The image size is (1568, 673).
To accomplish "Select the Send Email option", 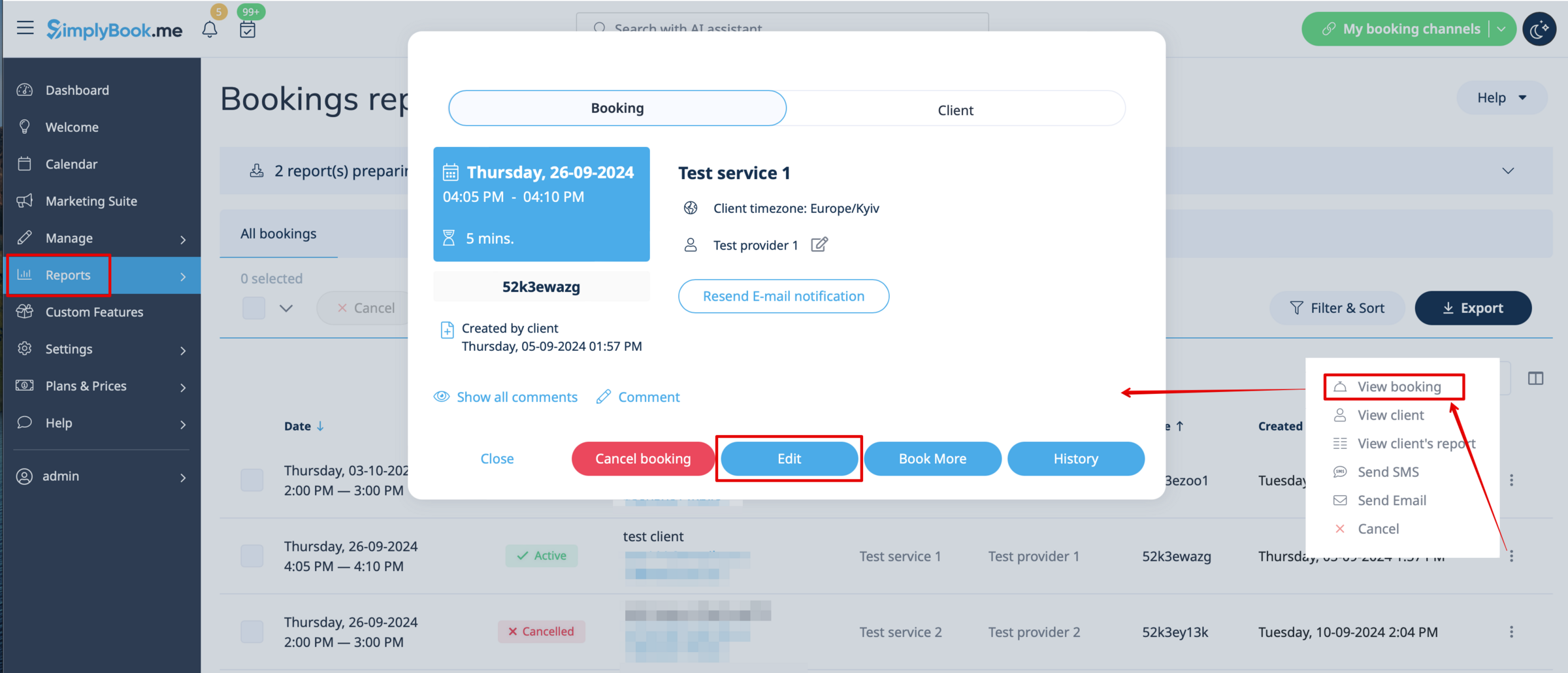I will 1392,500.
